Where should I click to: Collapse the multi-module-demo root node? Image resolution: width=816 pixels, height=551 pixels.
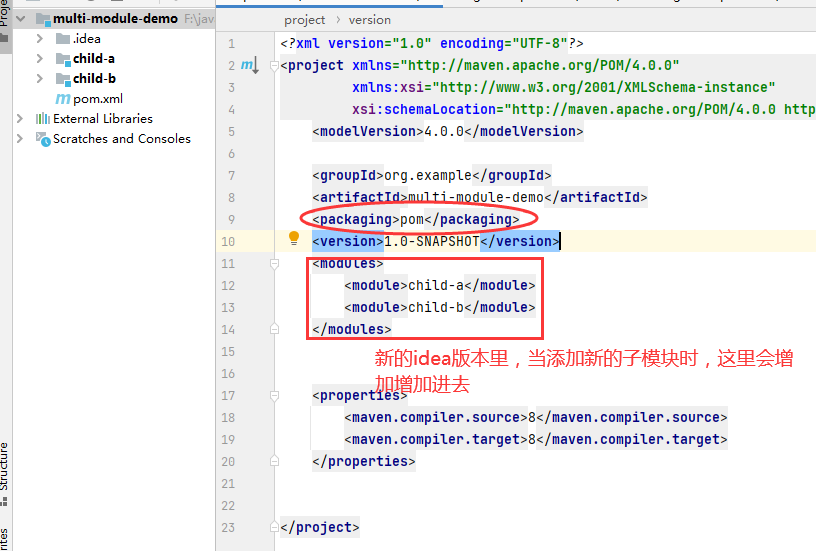20,18
